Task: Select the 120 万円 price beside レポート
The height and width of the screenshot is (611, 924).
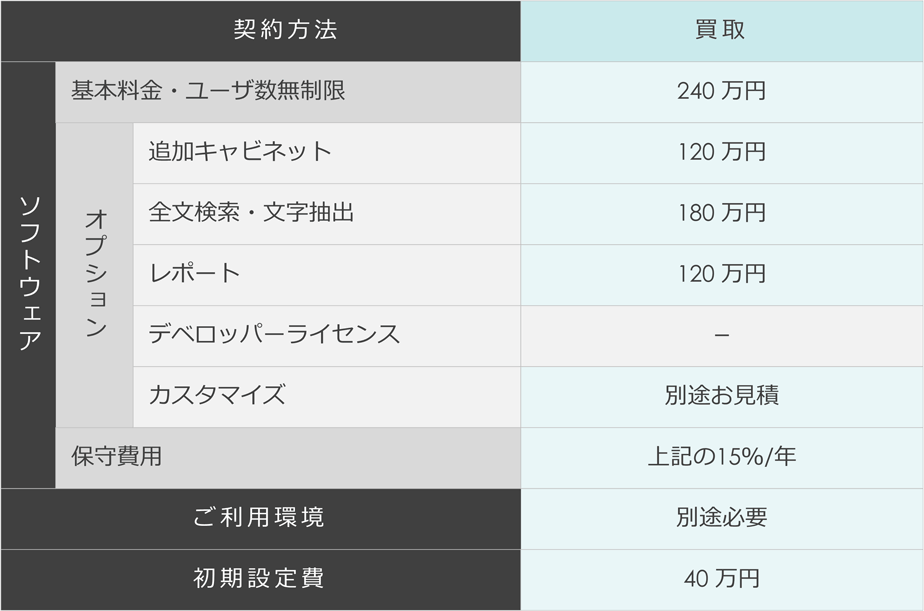Action: click(722, 275)
